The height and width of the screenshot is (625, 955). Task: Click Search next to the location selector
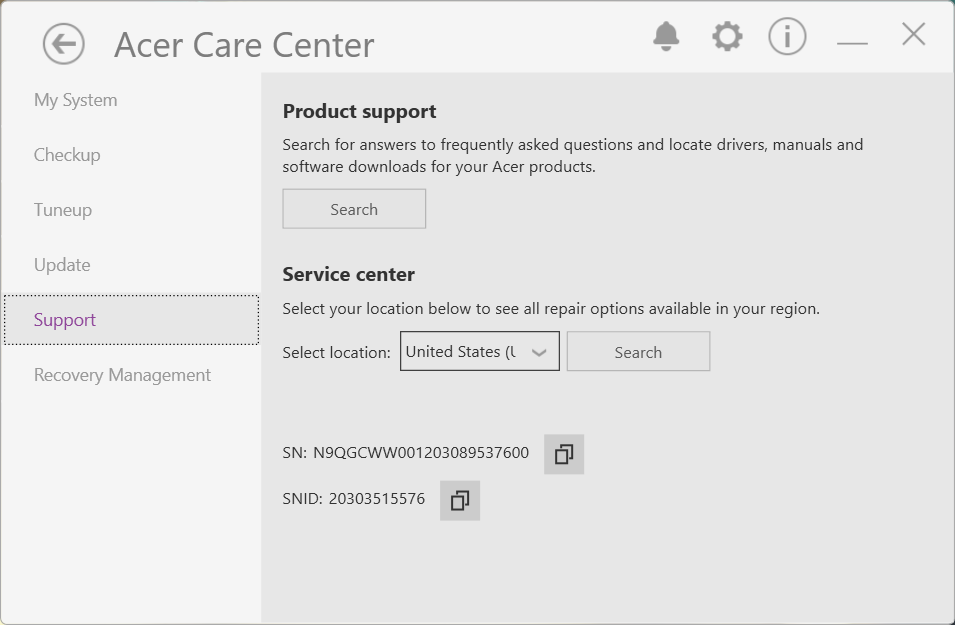(638, 352)
